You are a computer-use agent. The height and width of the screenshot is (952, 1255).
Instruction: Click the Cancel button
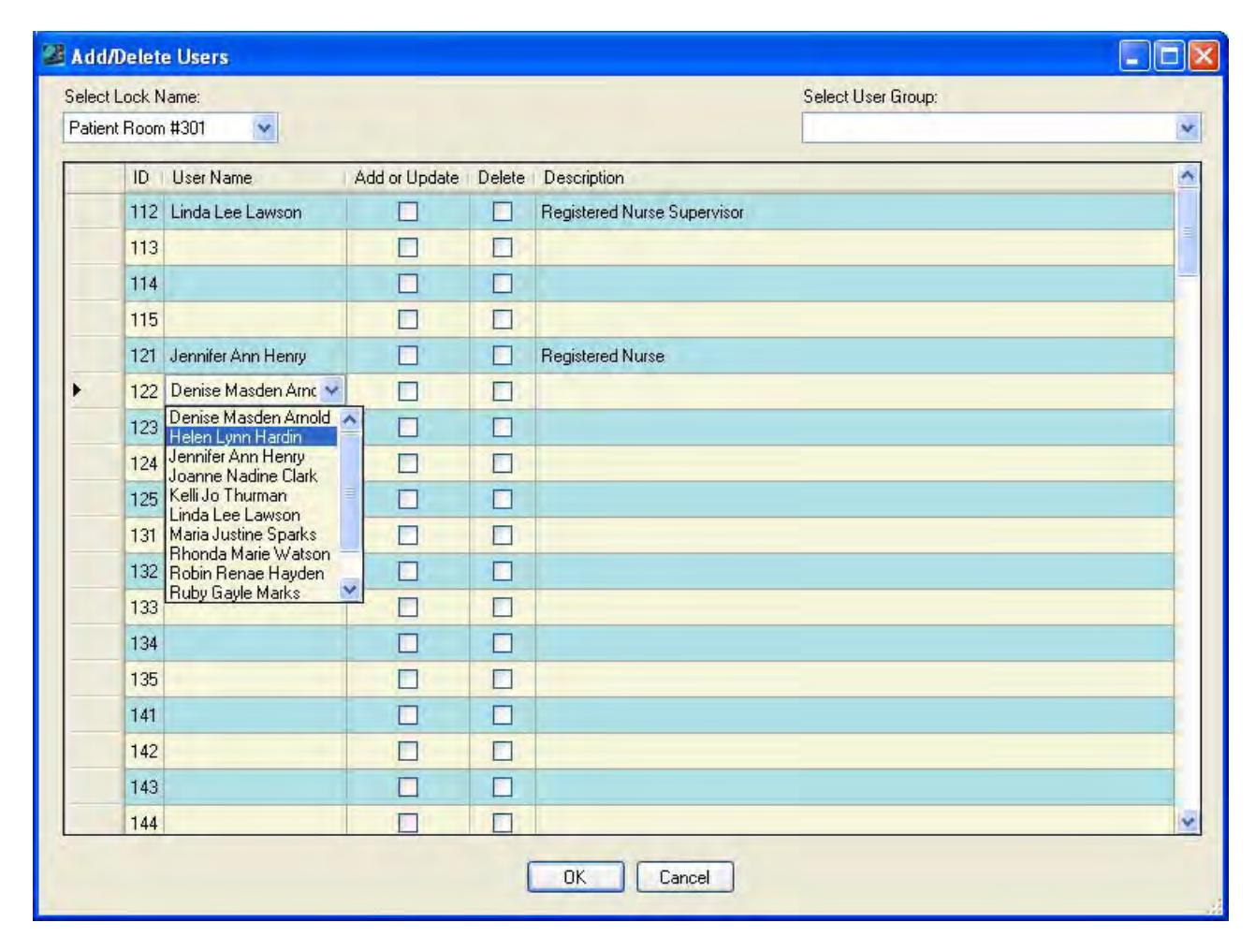684,877
